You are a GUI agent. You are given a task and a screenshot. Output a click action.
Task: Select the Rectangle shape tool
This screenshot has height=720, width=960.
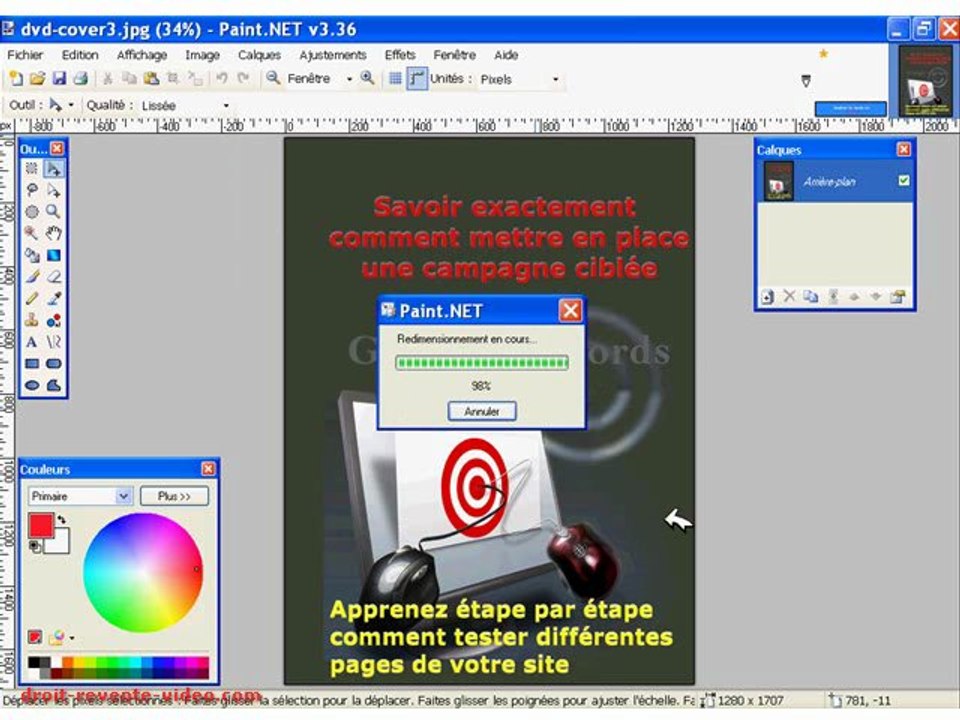click(x=32, y=364)
